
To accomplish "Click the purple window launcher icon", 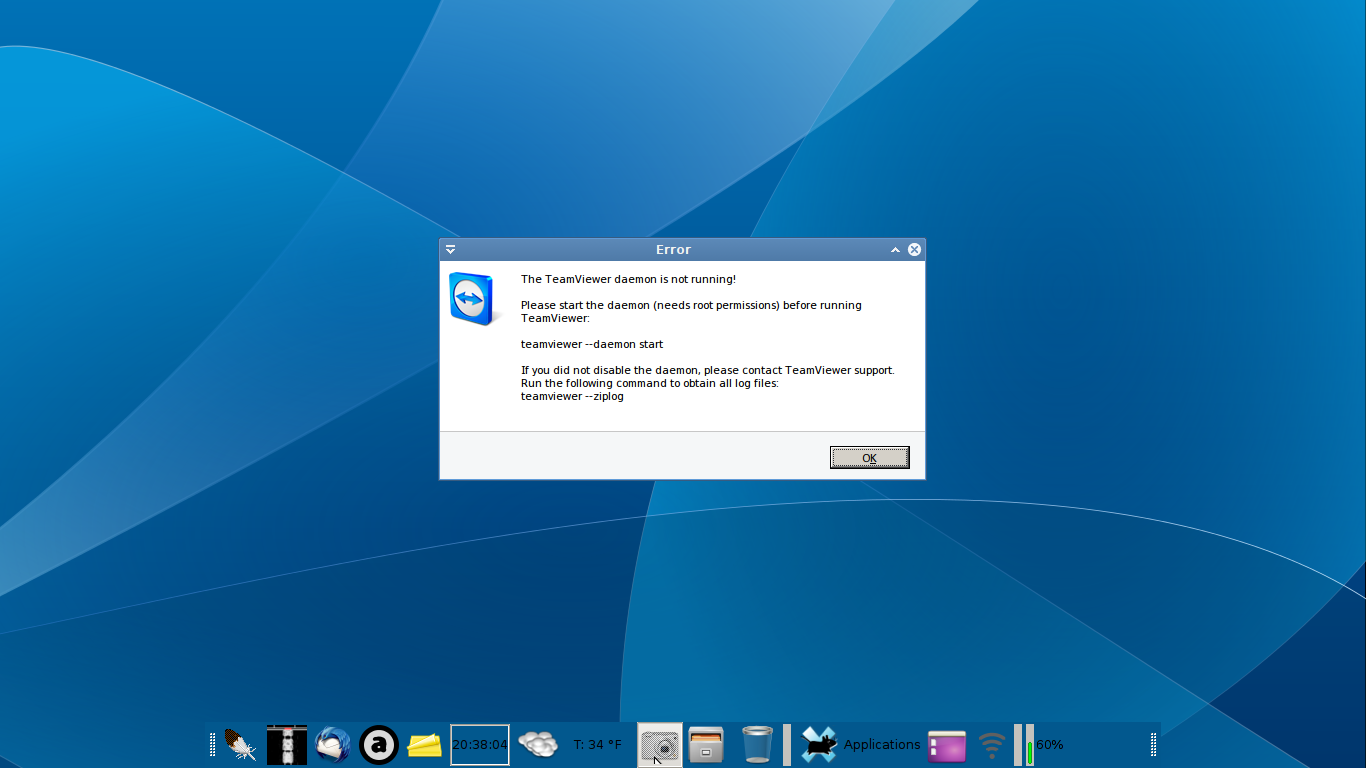I will pos(947,746).
